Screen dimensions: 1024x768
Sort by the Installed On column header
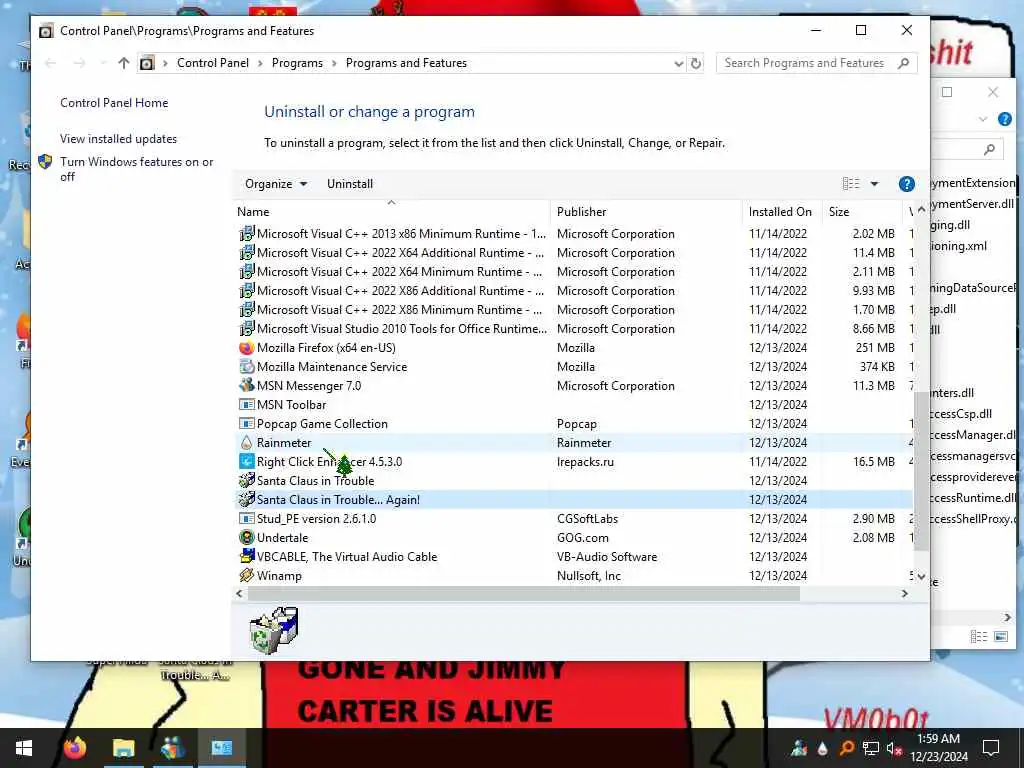coord(782,212)
